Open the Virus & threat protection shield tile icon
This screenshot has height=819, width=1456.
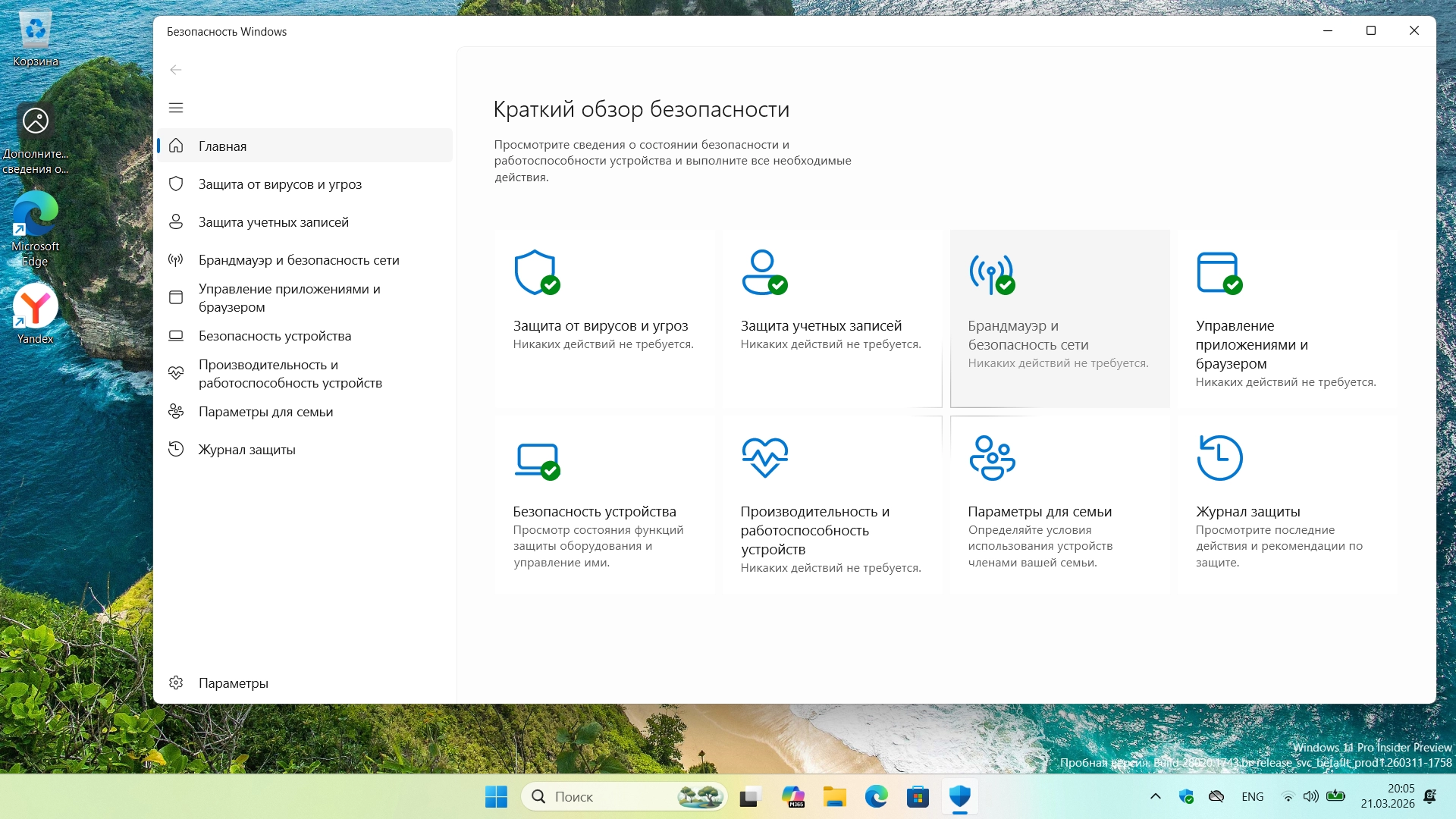(536, 272)
